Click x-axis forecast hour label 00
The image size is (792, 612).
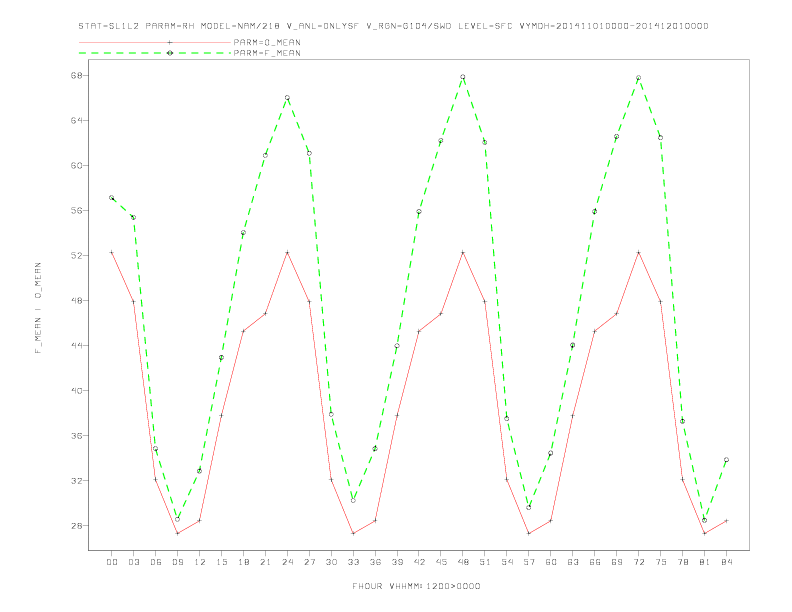point(112,562)
